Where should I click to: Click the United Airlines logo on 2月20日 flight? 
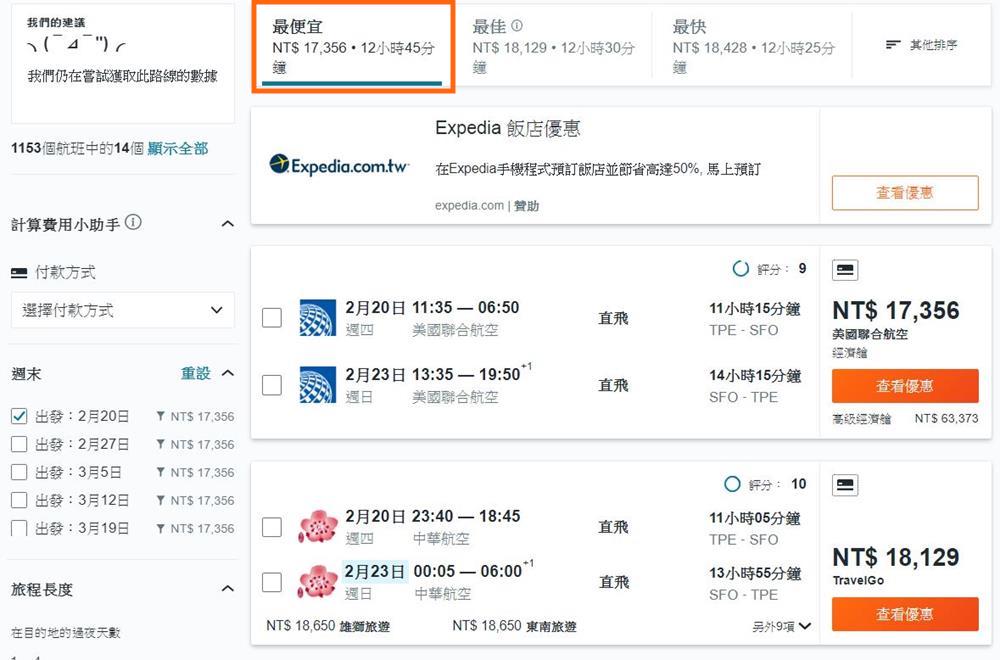tap(318, 317)
